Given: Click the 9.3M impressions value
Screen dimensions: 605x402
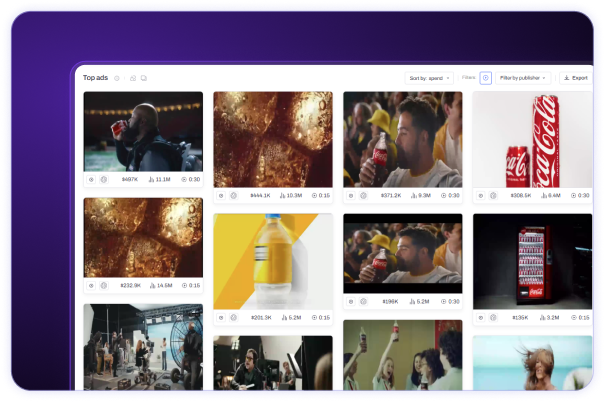Looking at the screenshot, I should tap(424, 196).
